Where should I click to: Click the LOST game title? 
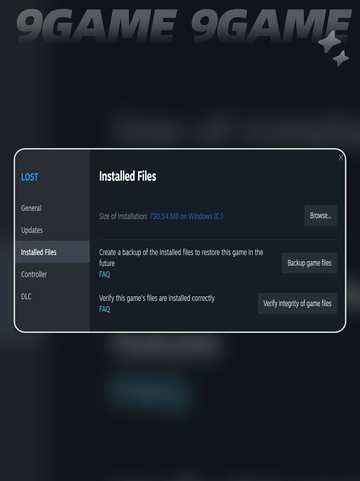point(30,177)
